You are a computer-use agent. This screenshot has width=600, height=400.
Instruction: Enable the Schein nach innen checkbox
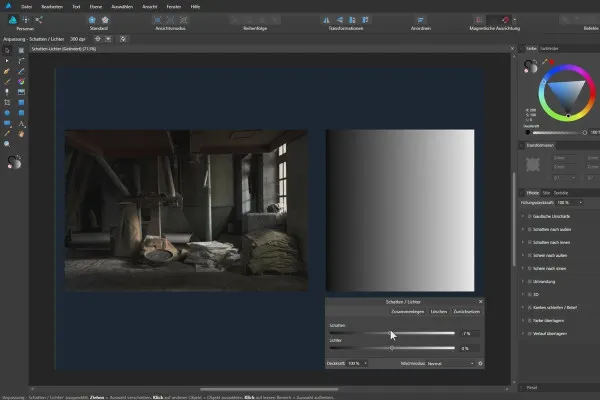(530, 268)
